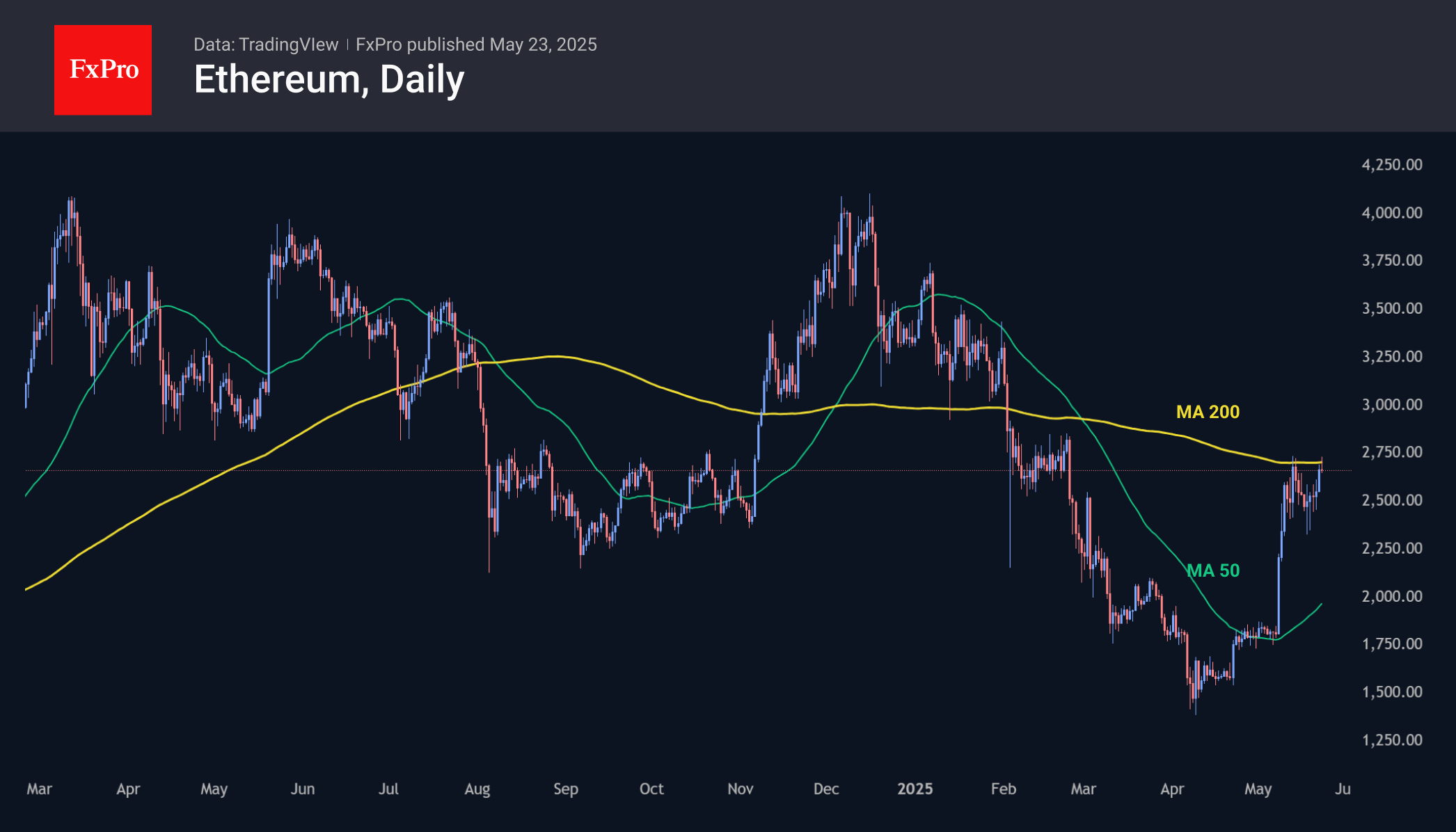This screenshot has width=1456, height=832.
Task: Select the Dec marker on the time axis
Action: pos(826,789)
